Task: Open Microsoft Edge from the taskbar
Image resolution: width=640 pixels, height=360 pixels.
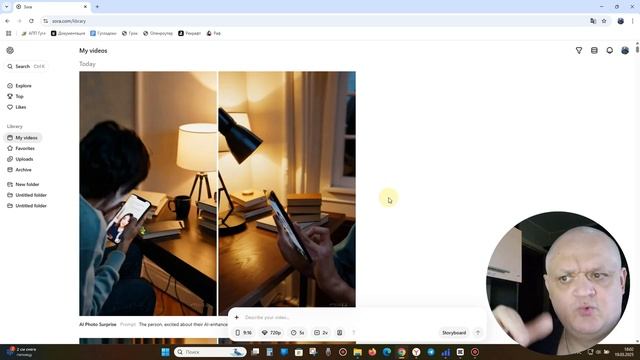Action: [387, 352]
